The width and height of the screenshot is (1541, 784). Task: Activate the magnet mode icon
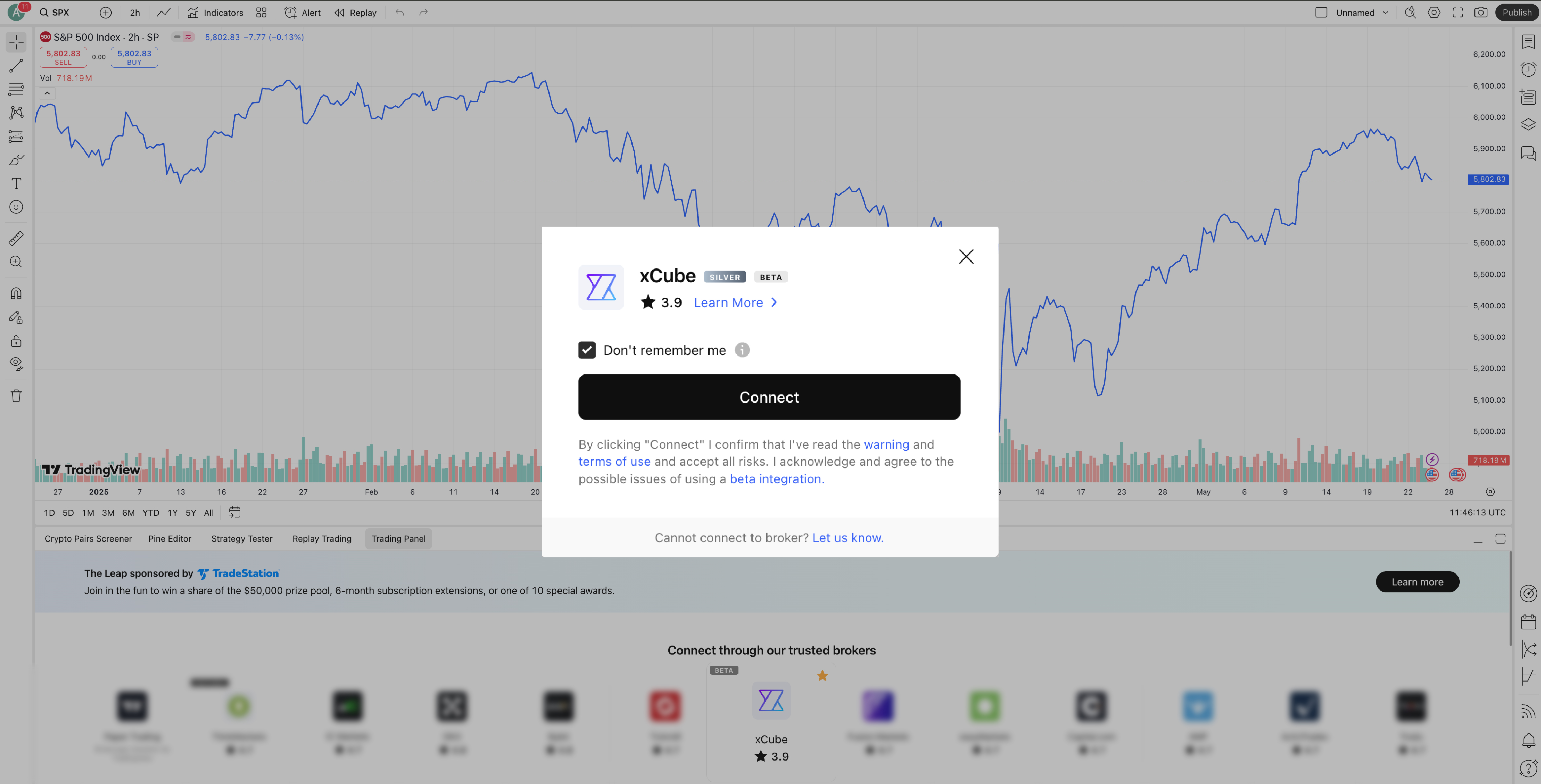16,294
